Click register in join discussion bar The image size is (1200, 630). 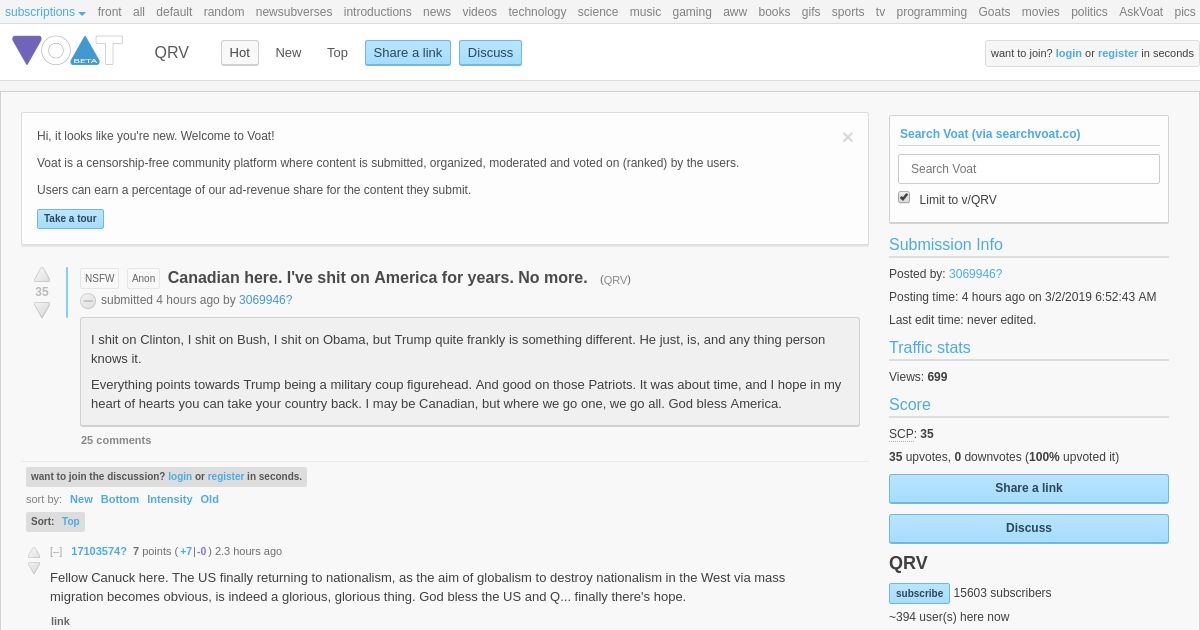click(226, 477)
